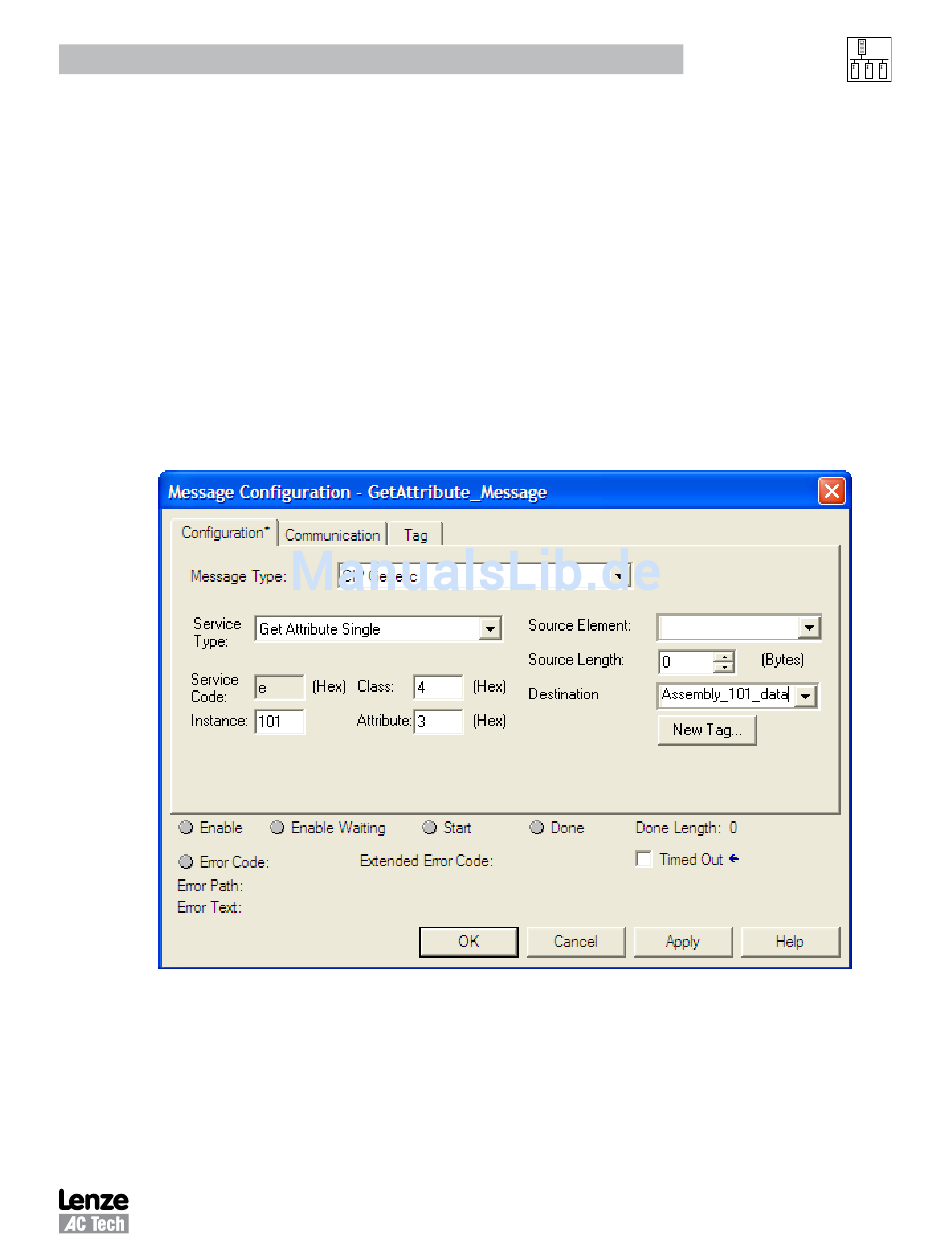Expand the Destination tag dropdown
This screenshot has height=1248, width=950.
tap(806, 696)
